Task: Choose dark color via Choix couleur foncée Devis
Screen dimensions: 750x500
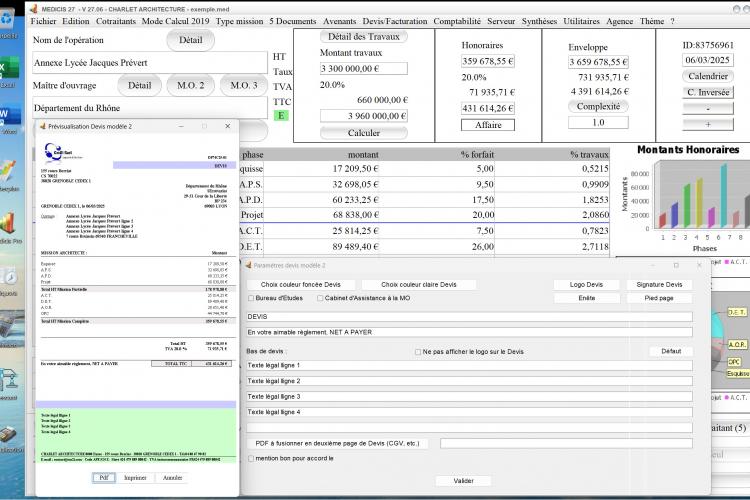Action: (300, 285)
